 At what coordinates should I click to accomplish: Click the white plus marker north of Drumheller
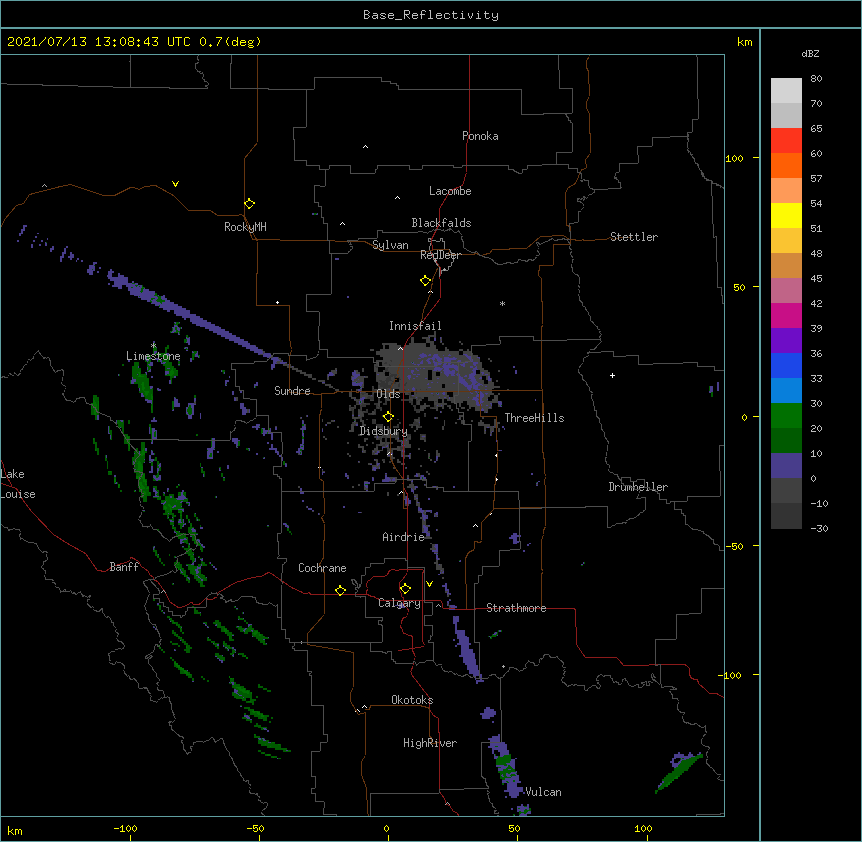point(612,375)
